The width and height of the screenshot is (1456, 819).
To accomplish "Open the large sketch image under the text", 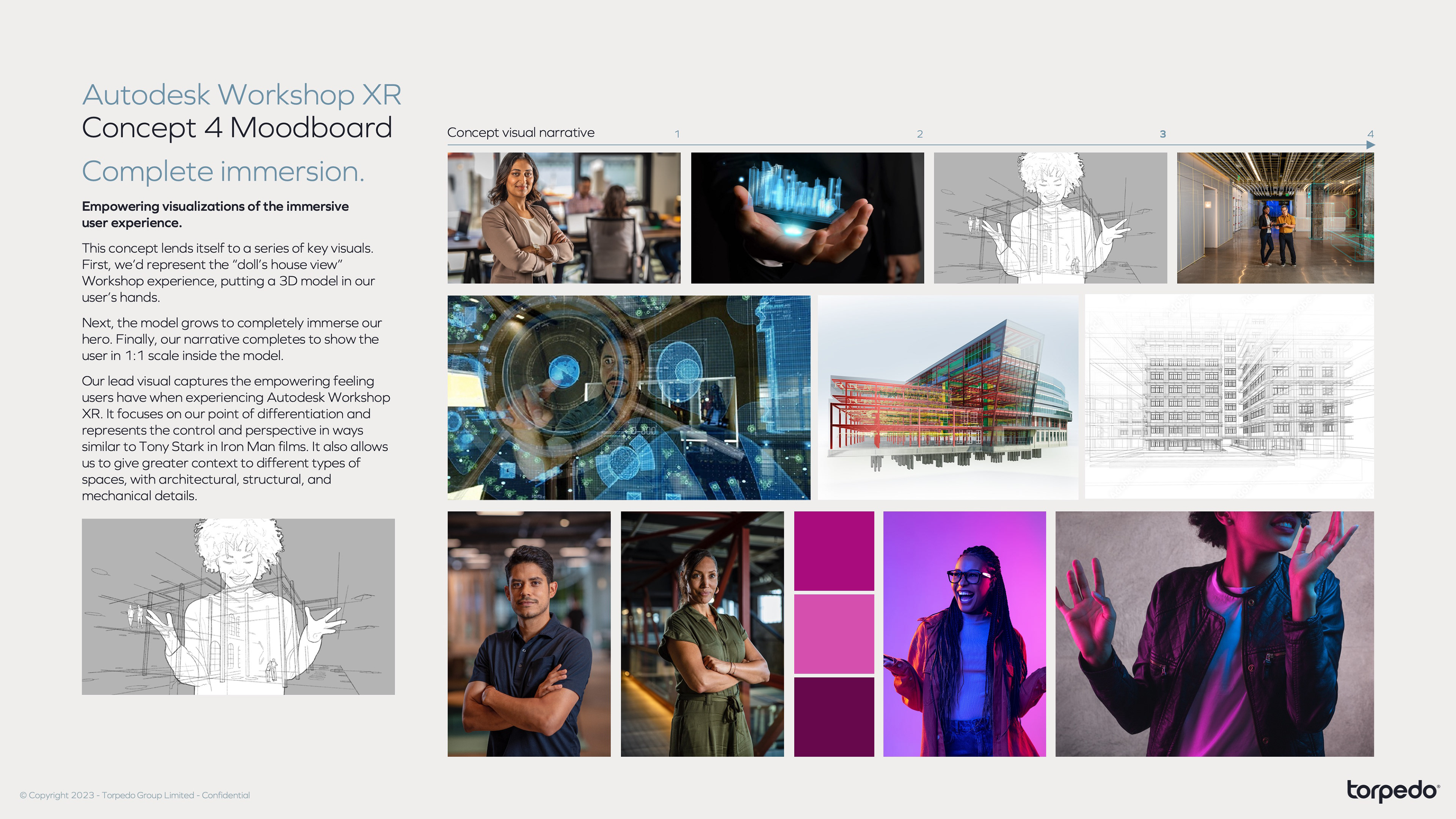I will click(238, 607).
